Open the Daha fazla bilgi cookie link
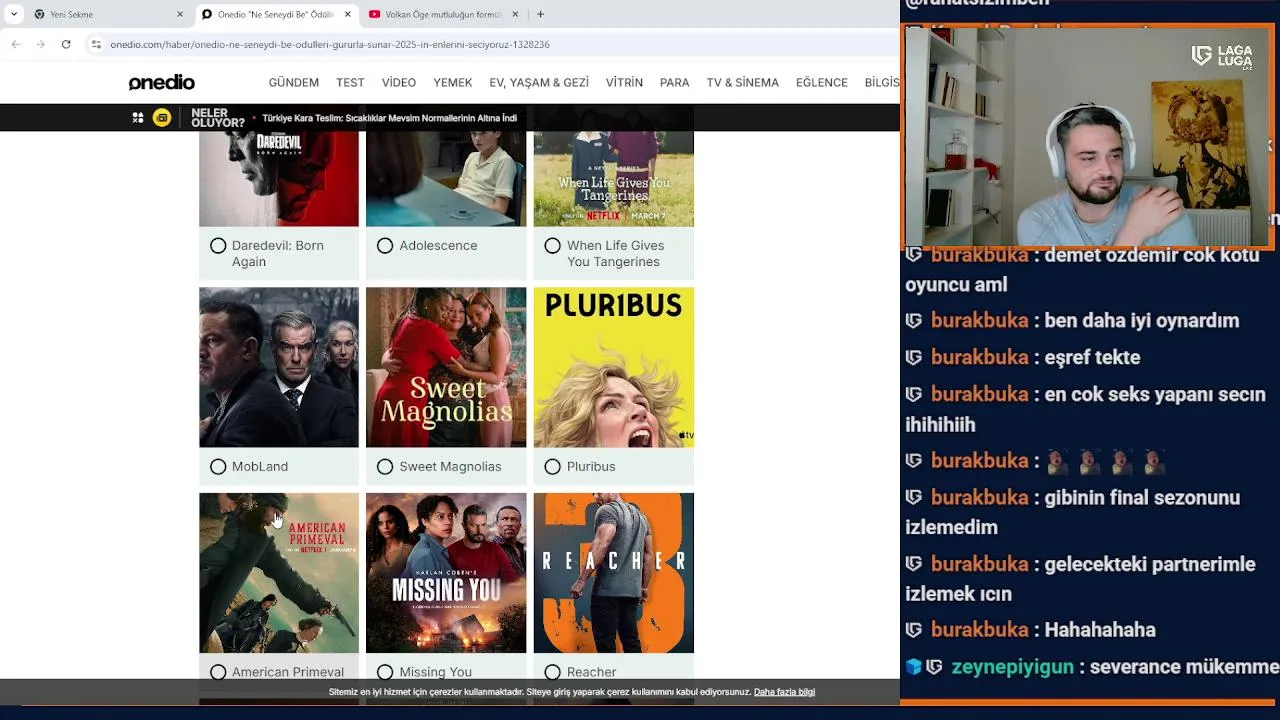 click(x=784, y=692)
